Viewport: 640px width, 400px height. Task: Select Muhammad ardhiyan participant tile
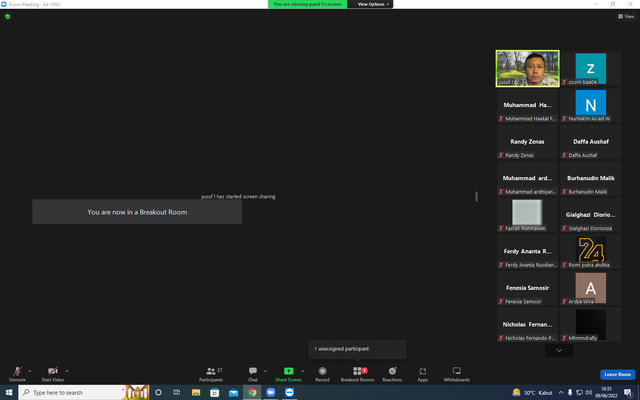pos(527,178)
